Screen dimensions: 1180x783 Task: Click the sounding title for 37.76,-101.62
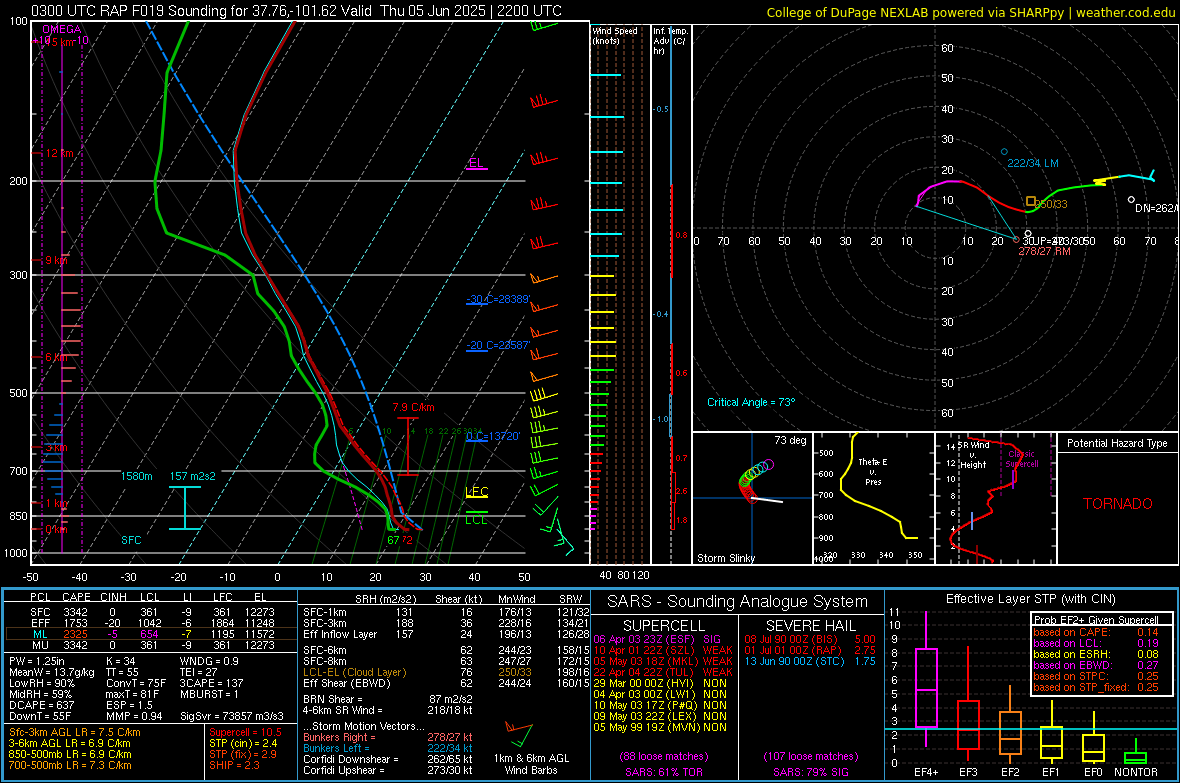pos(297,11)
